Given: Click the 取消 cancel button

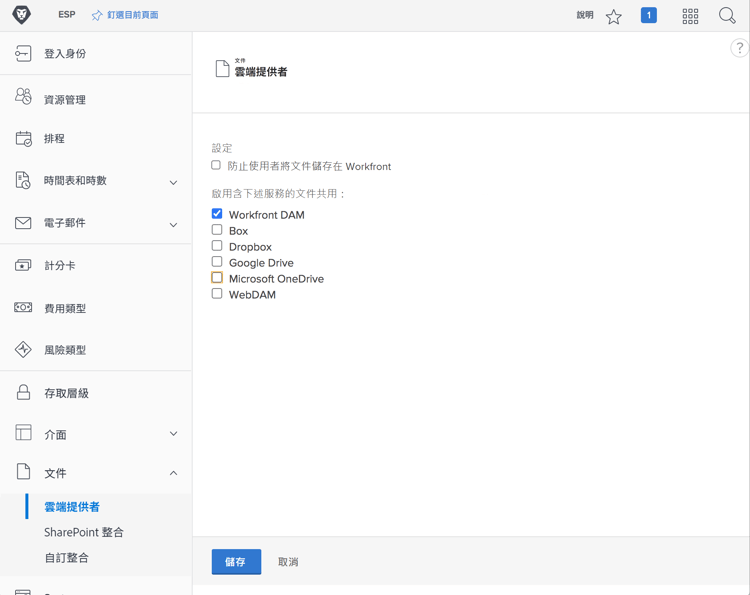Looking at the screenshot, I should (x=288, y=562).
